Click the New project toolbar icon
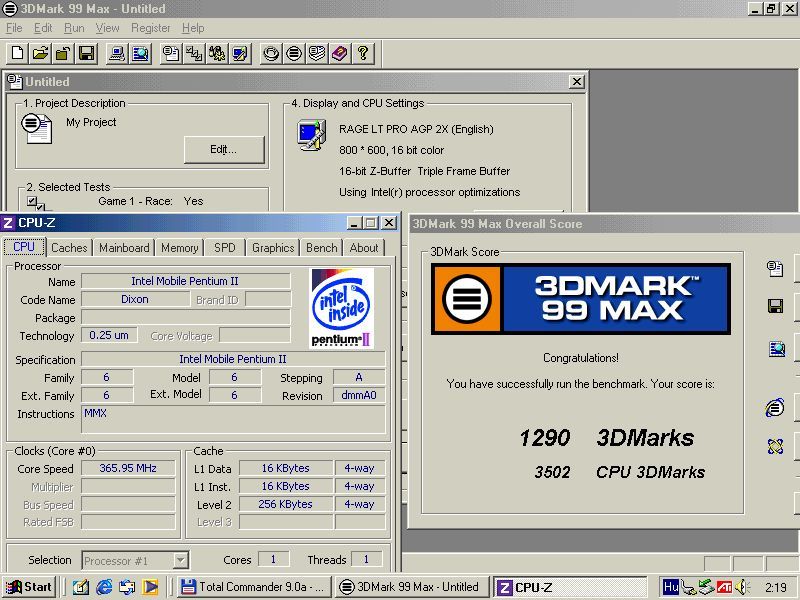Screen dimensions: 800x600 pos(17,53)
